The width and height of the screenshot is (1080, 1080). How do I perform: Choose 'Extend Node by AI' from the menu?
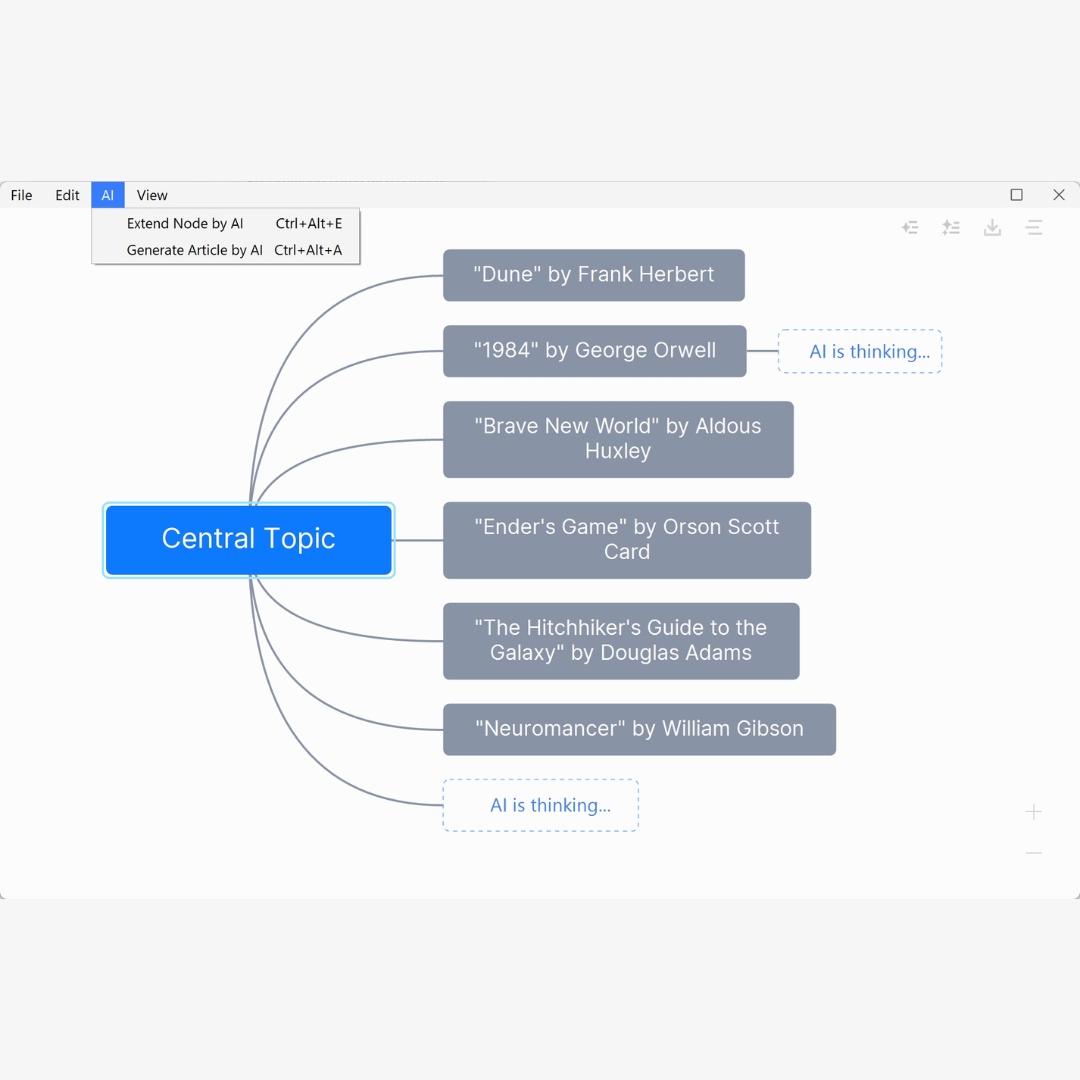[x=185, y=223]
